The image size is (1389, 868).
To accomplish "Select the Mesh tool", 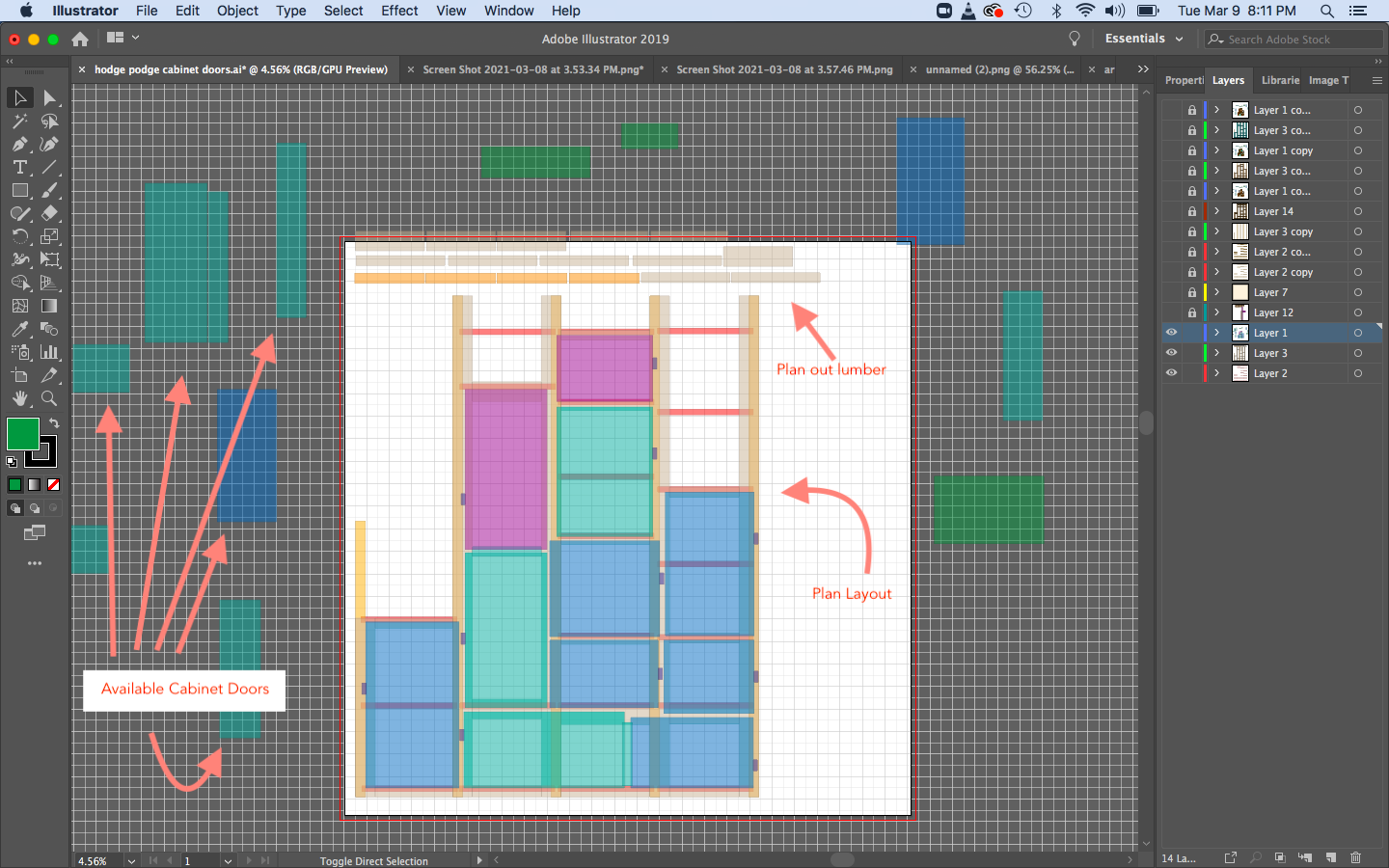I will click(19, 306).
